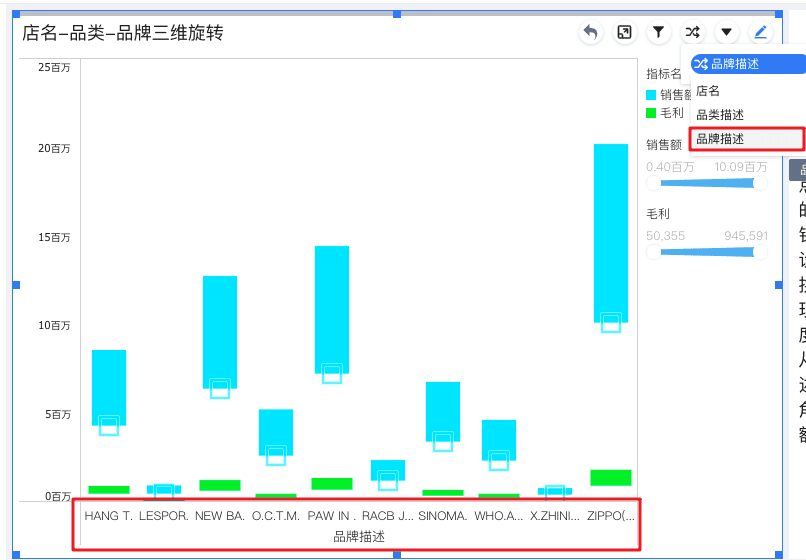Click the NEW BA. green profit bar
The width and height of the screenshot is (806, 560).
coord(220,485)
